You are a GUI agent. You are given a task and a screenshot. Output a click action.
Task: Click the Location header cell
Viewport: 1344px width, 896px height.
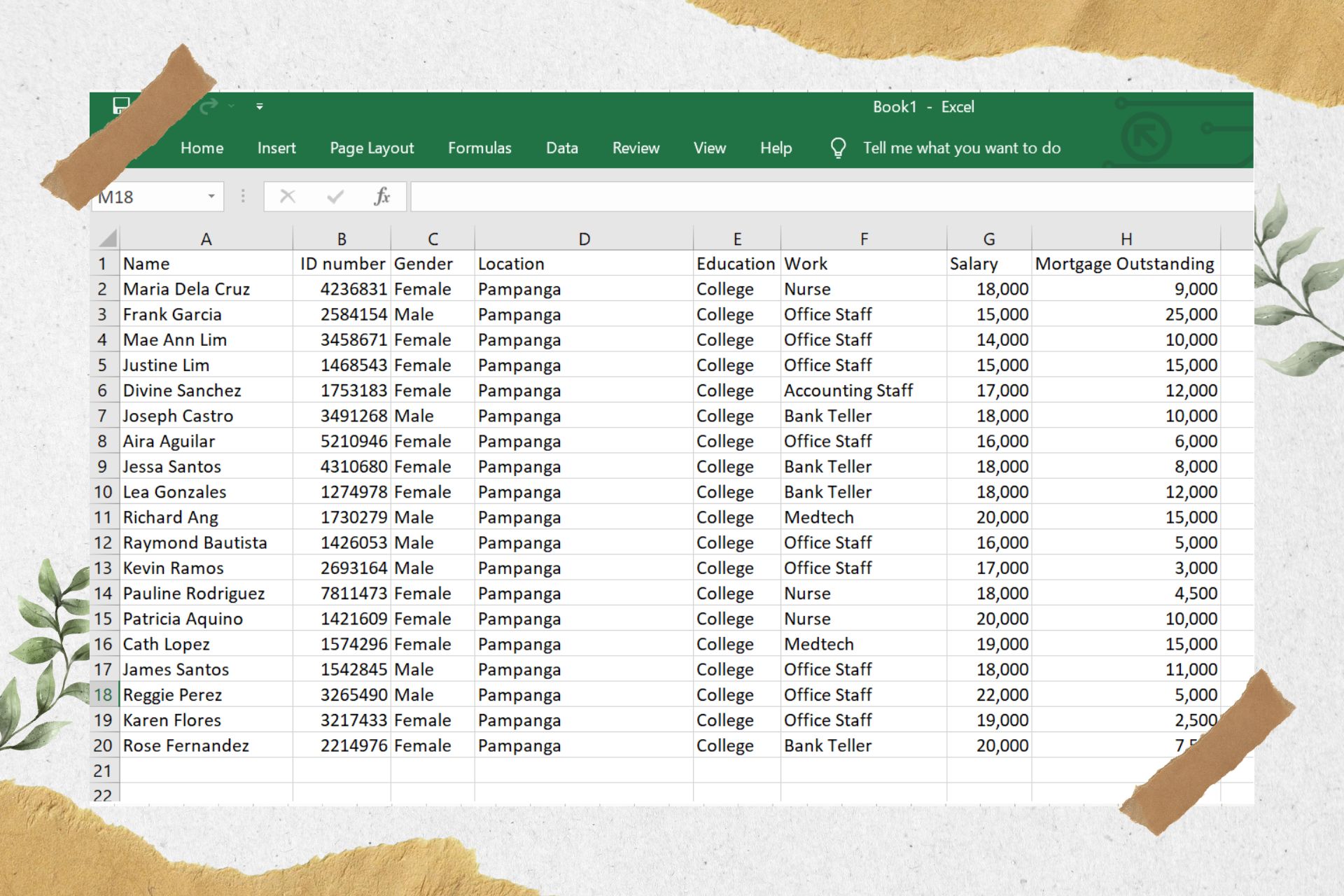584,263
